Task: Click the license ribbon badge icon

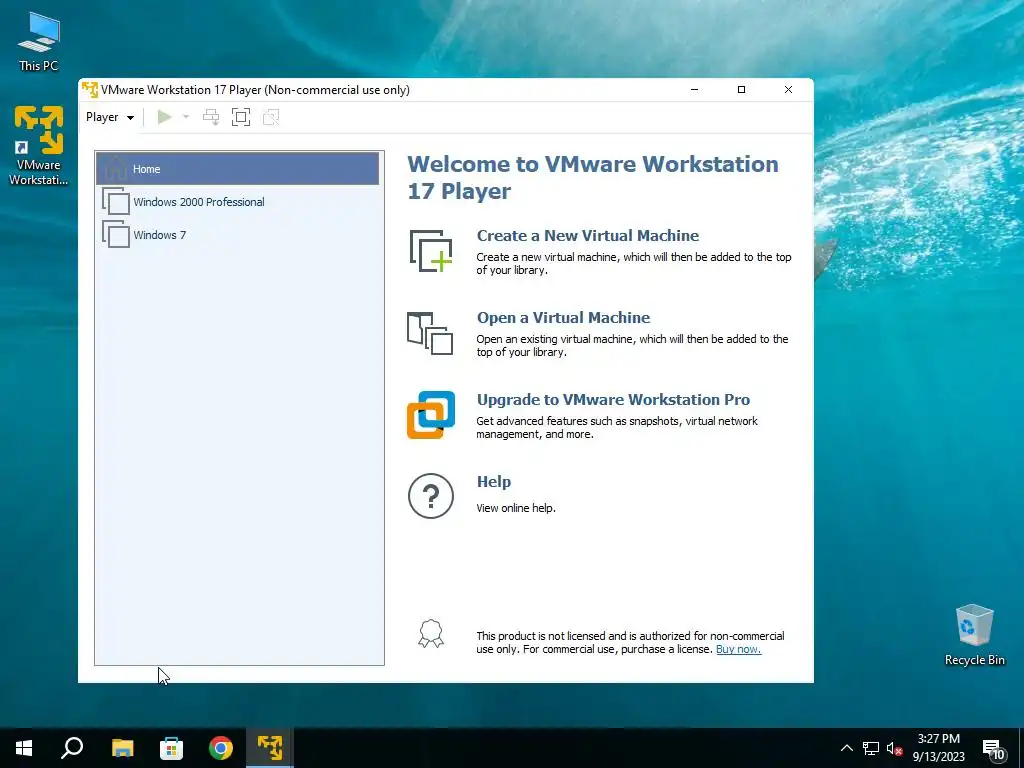Action: [x=431, y=633]
